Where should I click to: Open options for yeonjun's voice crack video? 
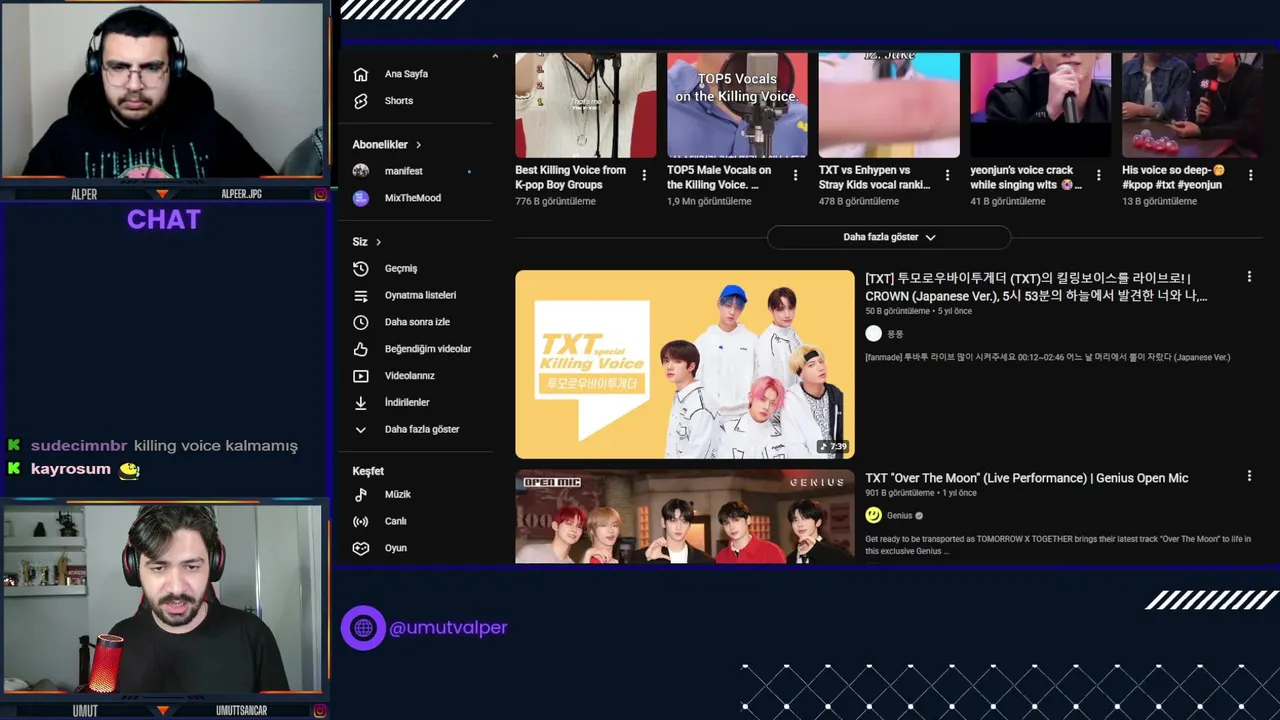click(x=1098, y=175)
